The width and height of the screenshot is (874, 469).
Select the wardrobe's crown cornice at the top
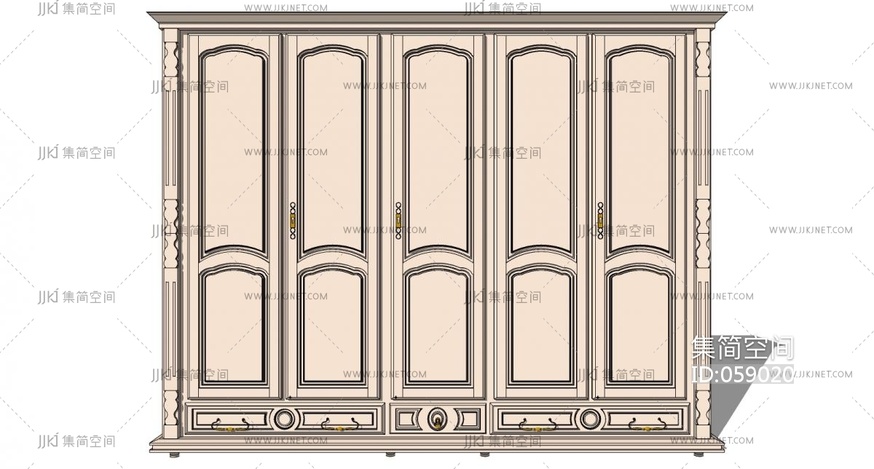(436, 20)
